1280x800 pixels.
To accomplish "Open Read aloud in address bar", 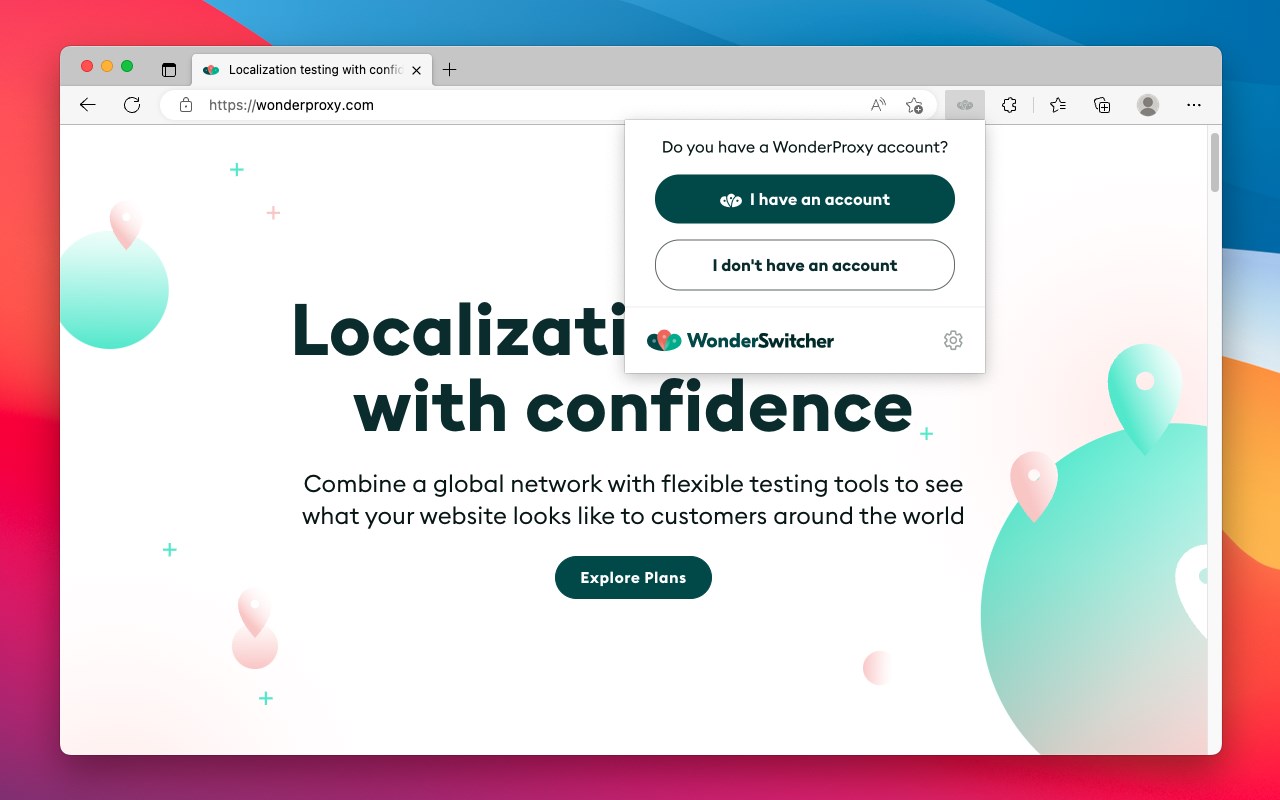I will pos(878,105).
